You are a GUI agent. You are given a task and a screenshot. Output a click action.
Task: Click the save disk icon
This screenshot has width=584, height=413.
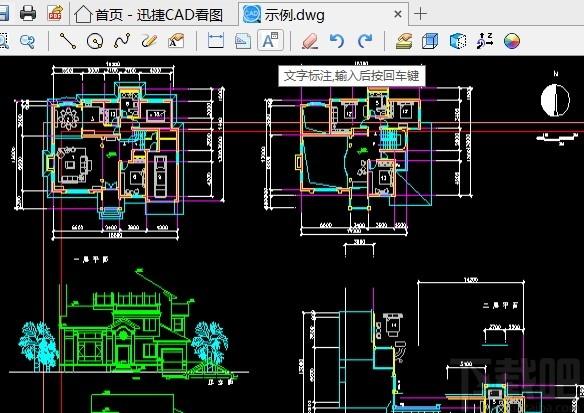click(x=3, y=13)
